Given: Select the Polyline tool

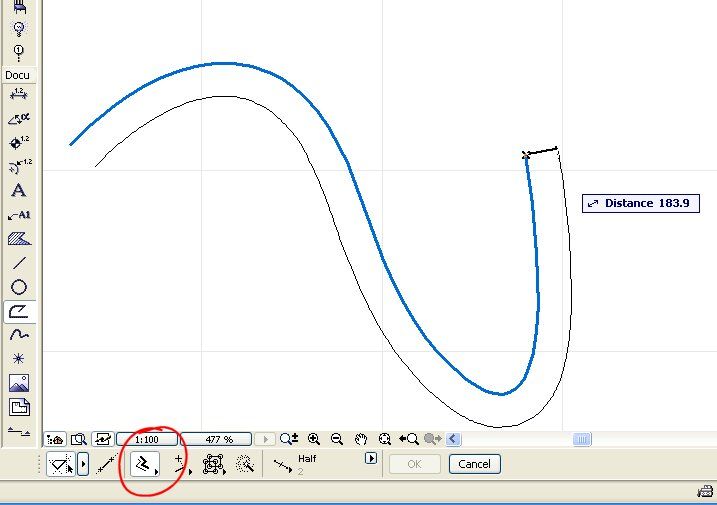Looking at the screenshot, I should pos(19,312).
